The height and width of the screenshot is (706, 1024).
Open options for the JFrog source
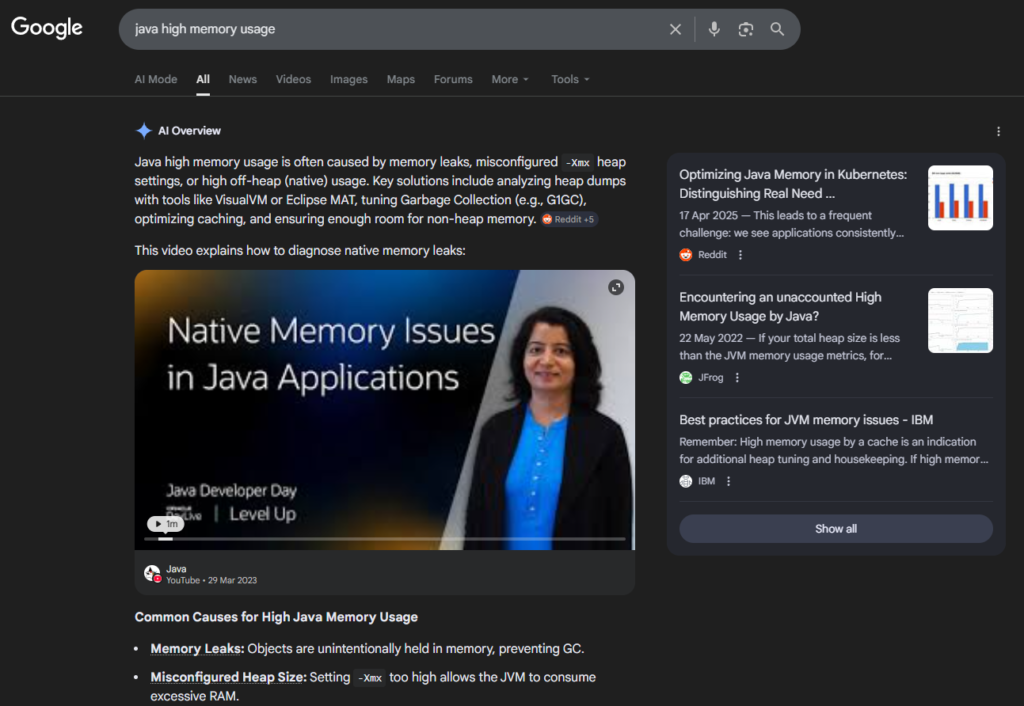(x=737, y=378)
